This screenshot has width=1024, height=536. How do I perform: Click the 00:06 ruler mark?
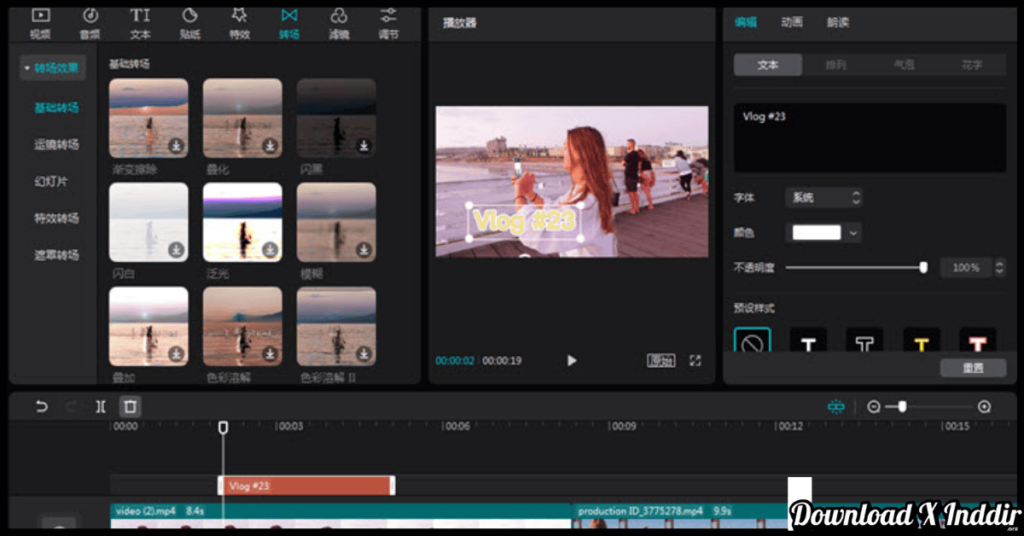[x=456, y=426]
